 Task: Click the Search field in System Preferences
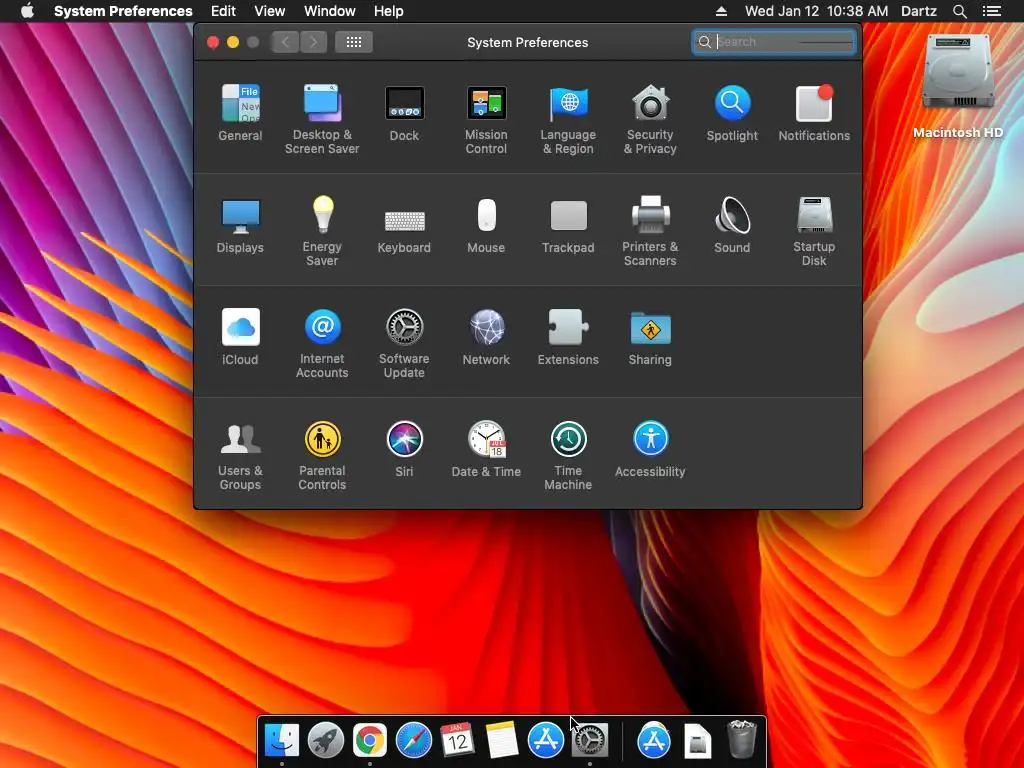point(774,42)
